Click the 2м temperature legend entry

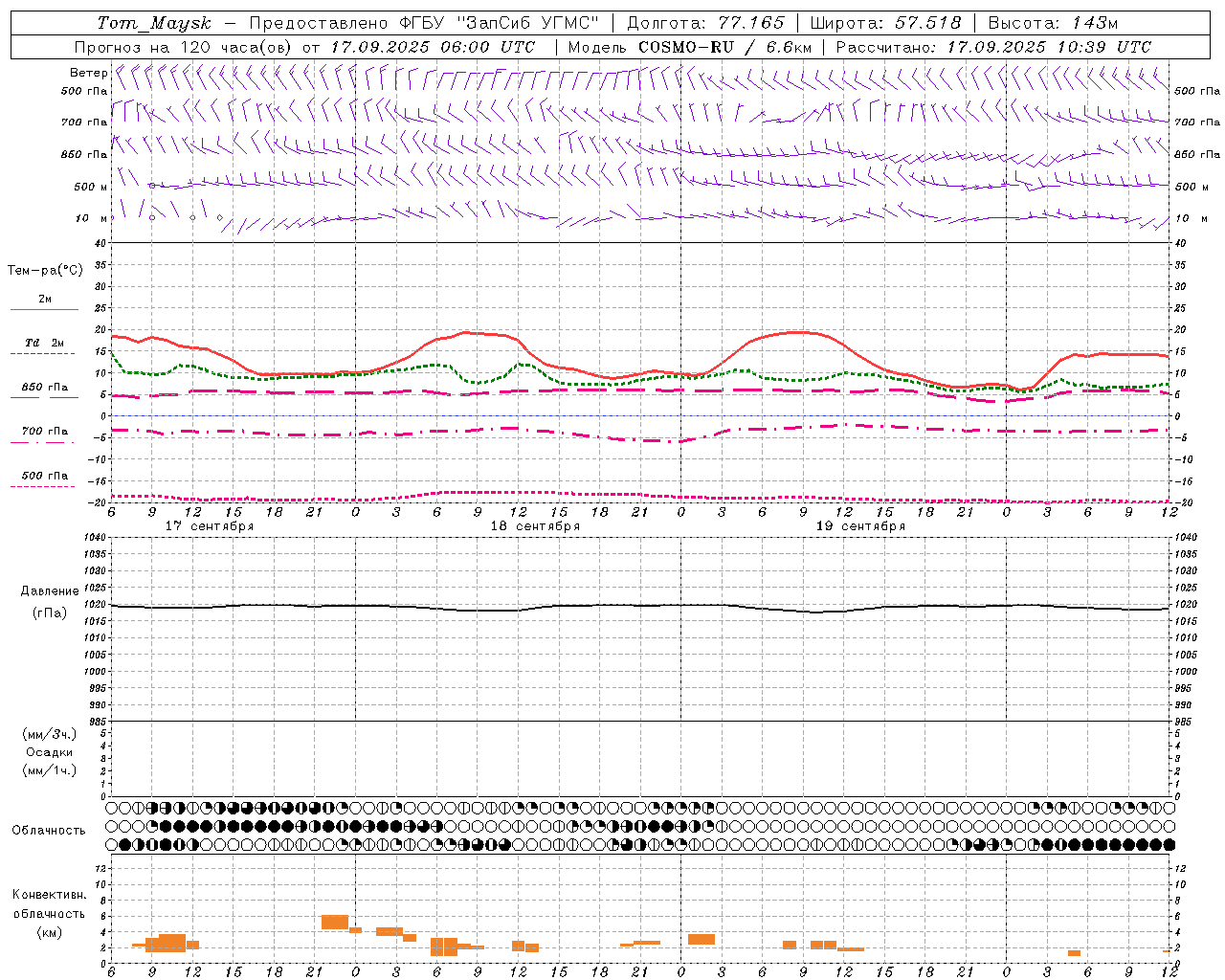[45, 299]
